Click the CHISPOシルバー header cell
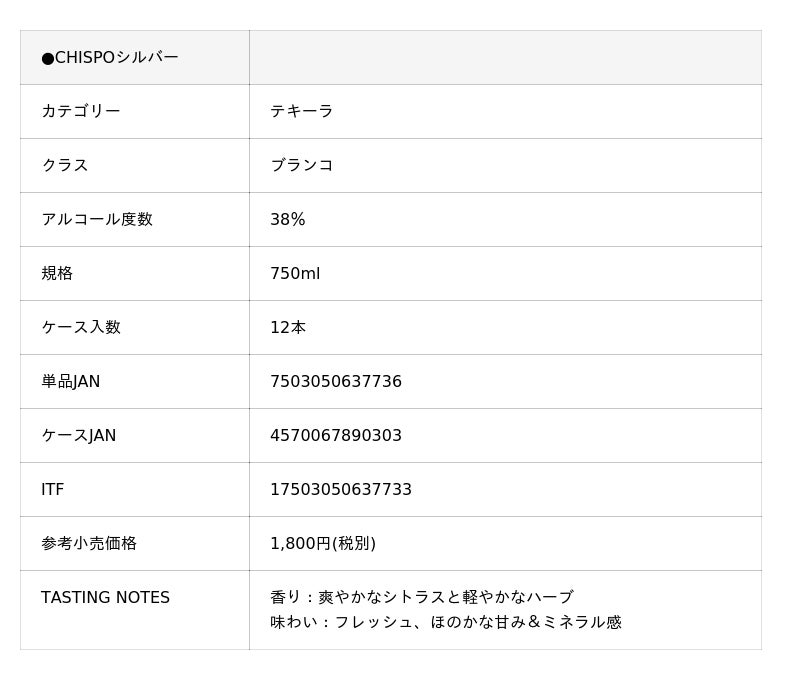This screenshot has width=800, height=680. pos(110,58)
